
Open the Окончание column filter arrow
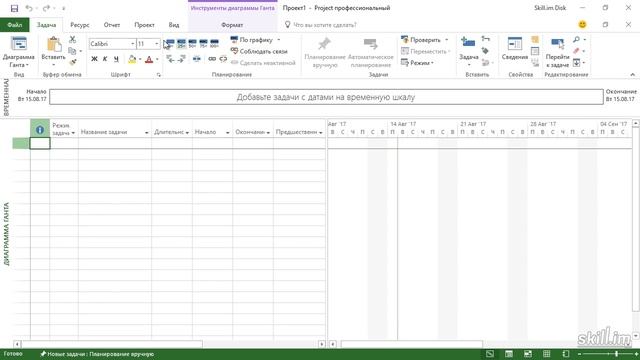click(268, 133)
